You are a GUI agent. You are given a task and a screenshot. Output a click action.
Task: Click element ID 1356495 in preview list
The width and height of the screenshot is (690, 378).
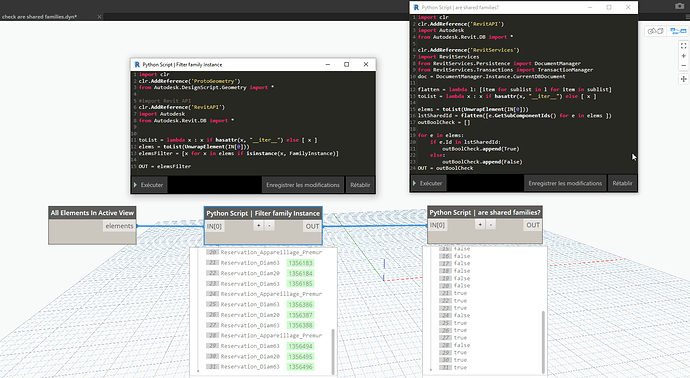(x=301, y=356)
